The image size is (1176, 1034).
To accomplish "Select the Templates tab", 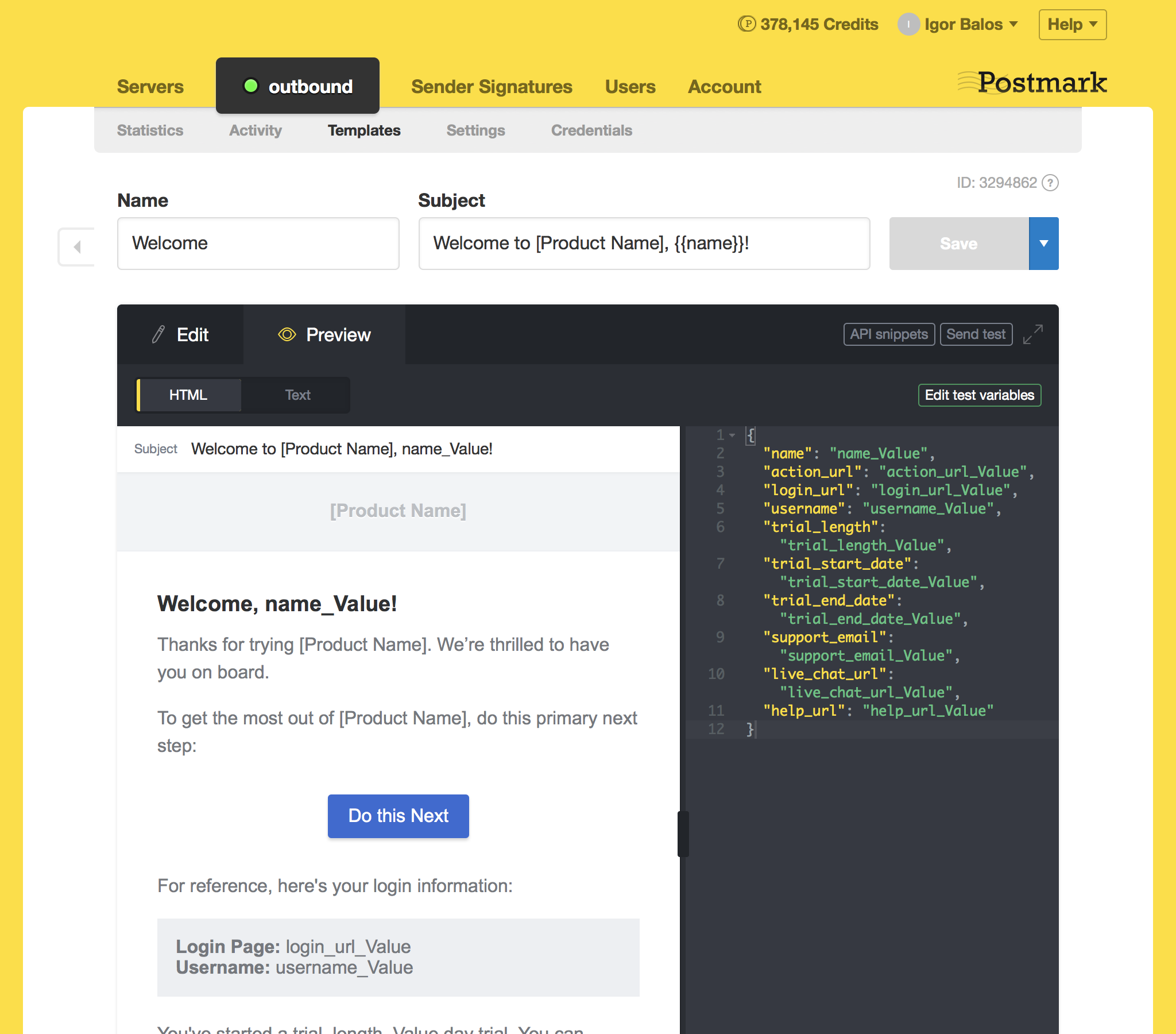I will point(364,130).
